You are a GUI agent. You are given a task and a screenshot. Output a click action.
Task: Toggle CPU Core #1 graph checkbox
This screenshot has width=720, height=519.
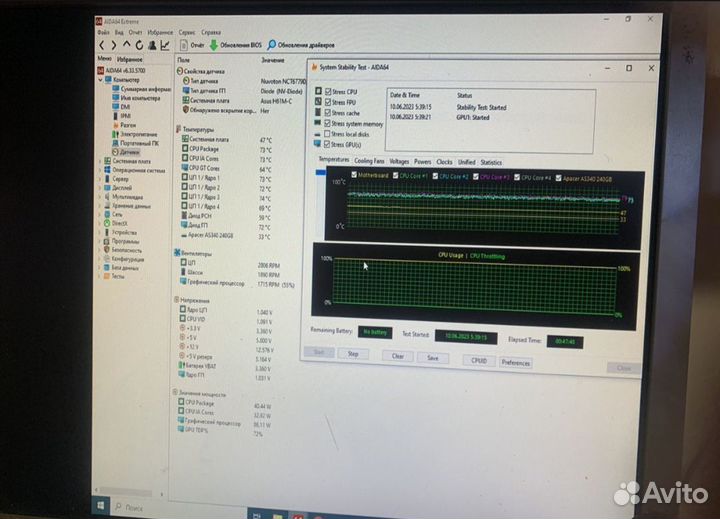pyautogui.click(x=395, y=175)
